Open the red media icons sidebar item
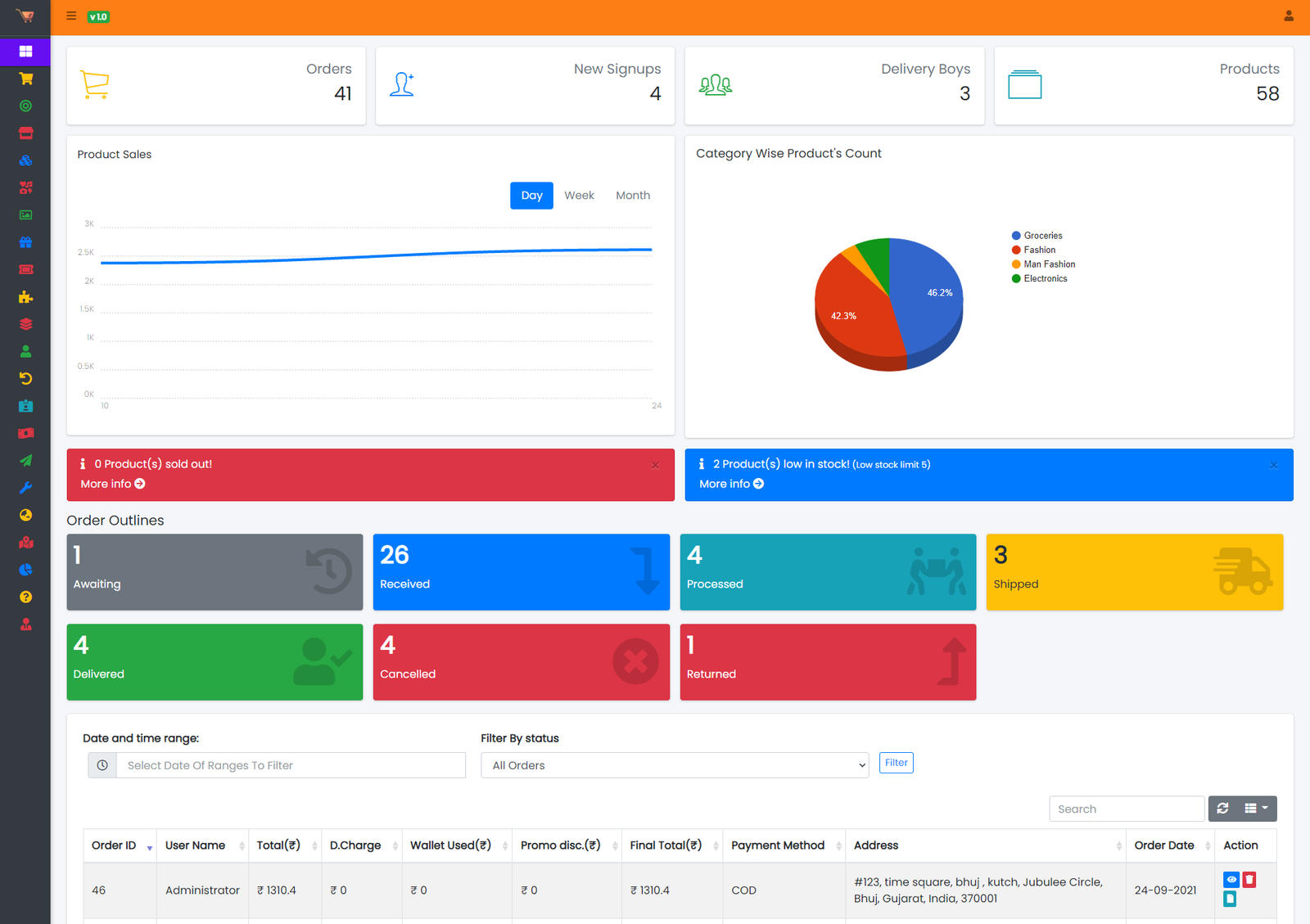1310x924 pixels. click(x=25, y=187)
